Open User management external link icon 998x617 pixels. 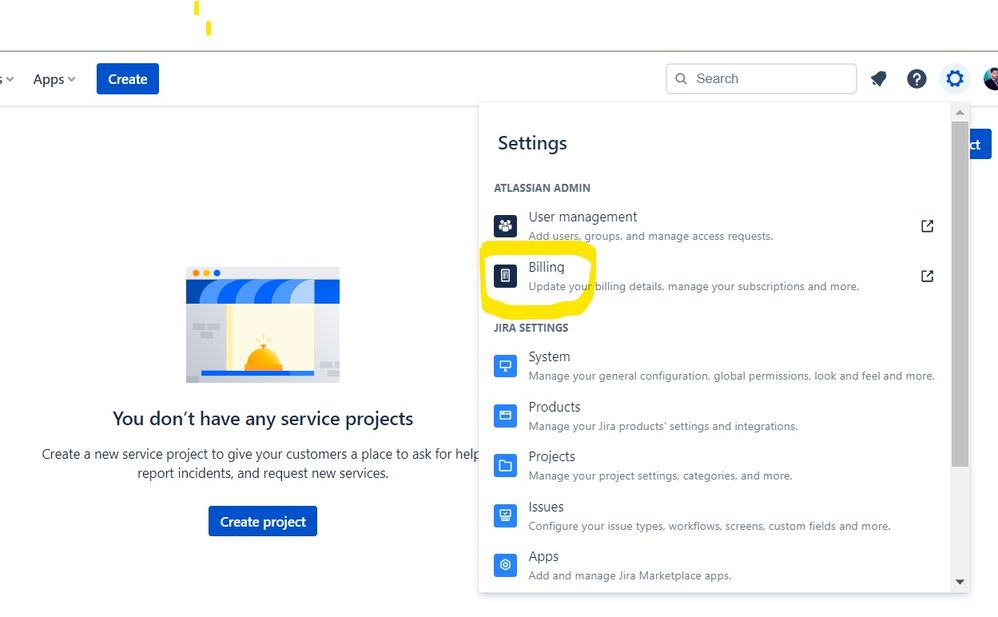[x=927, y=226]
